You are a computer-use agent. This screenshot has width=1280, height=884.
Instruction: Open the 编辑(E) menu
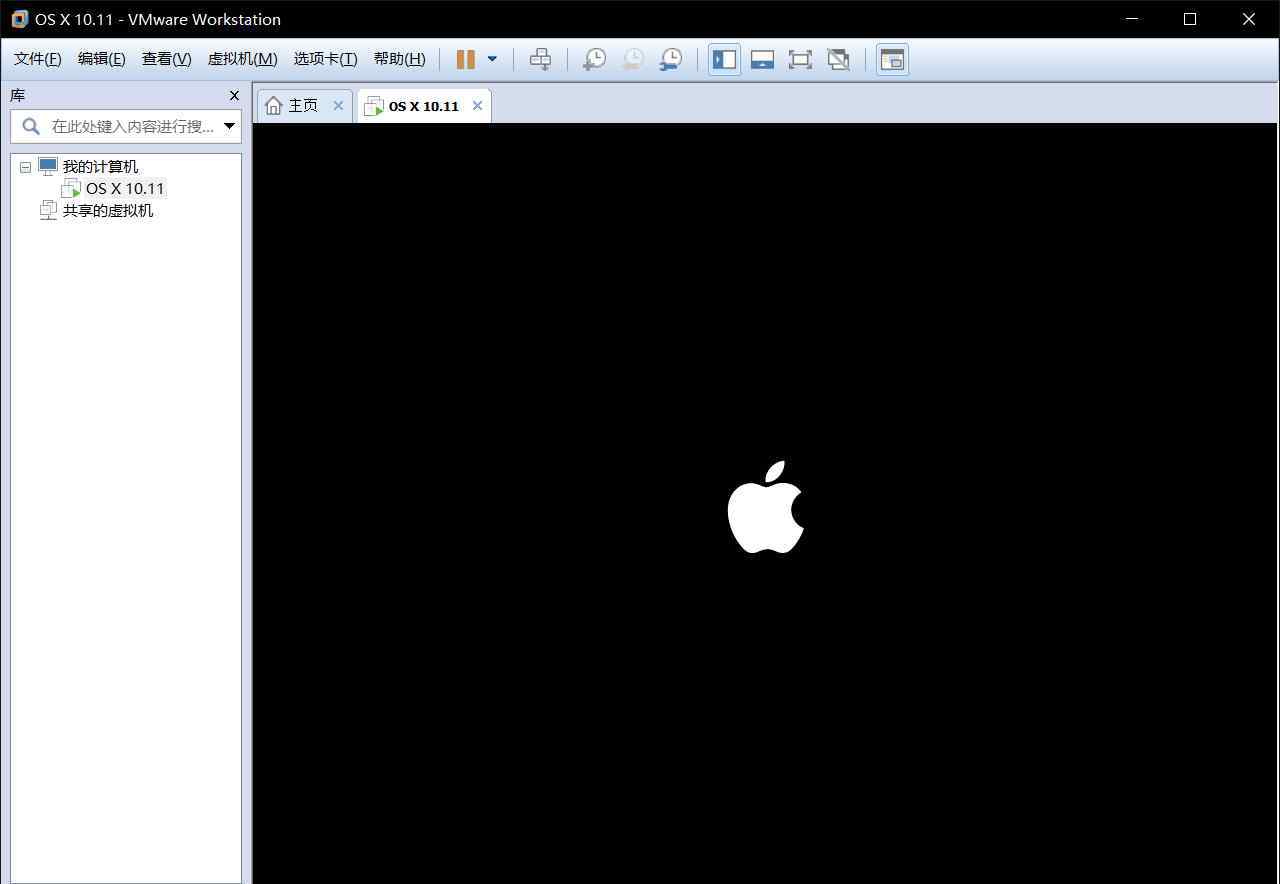pyautogui.click(x=102, y=59)
